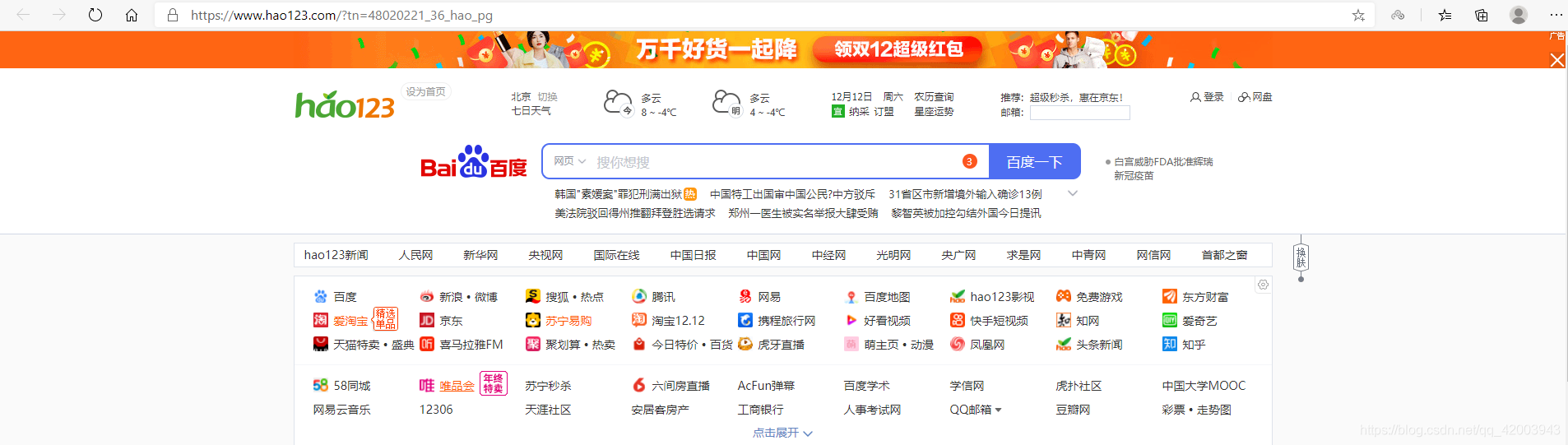The image size is (1568, 445).
Task: Select 央视网 in news bar
Action: tap(545, 255)
